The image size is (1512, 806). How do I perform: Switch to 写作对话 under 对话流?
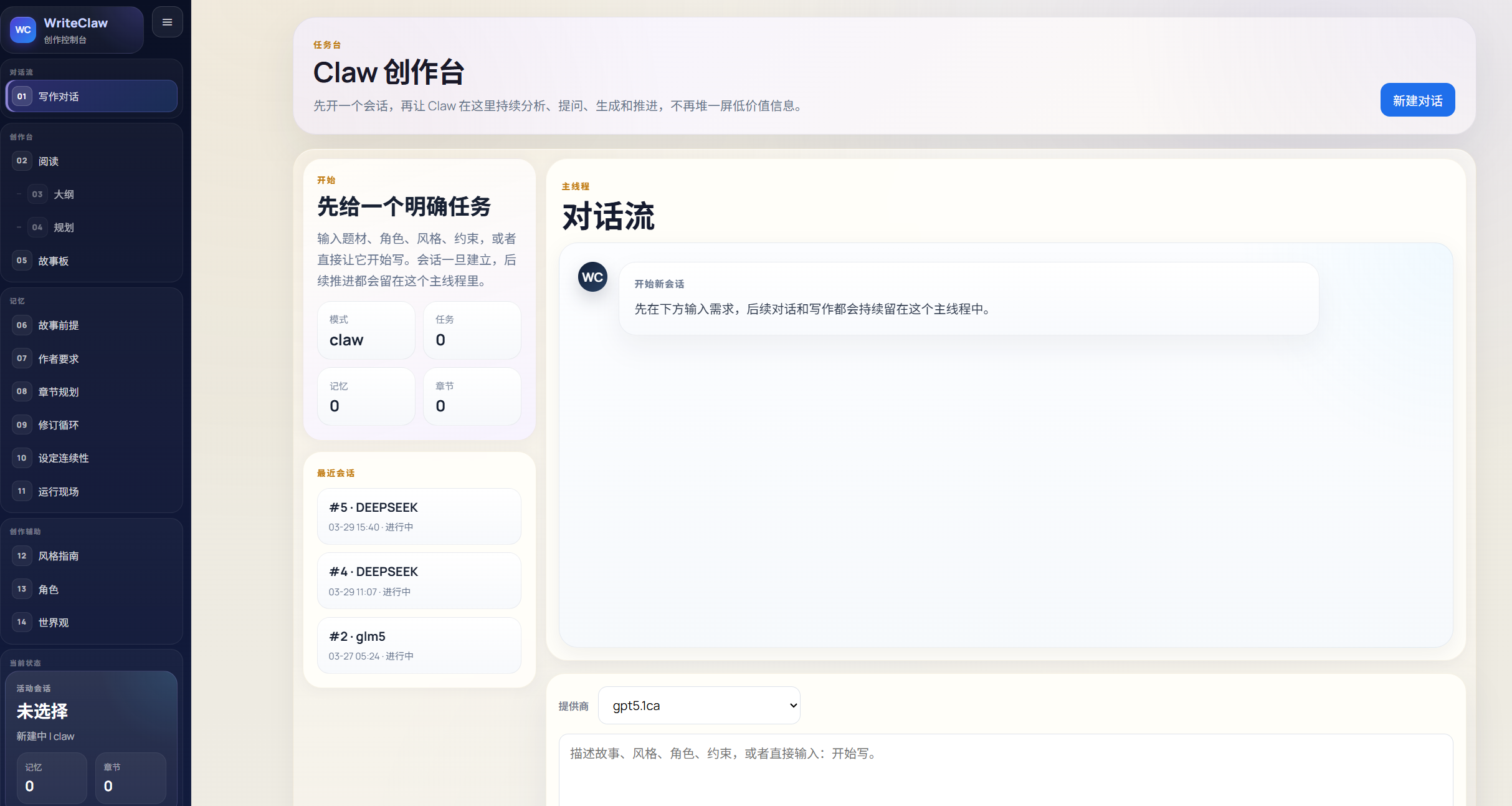[x=92, y=96]
